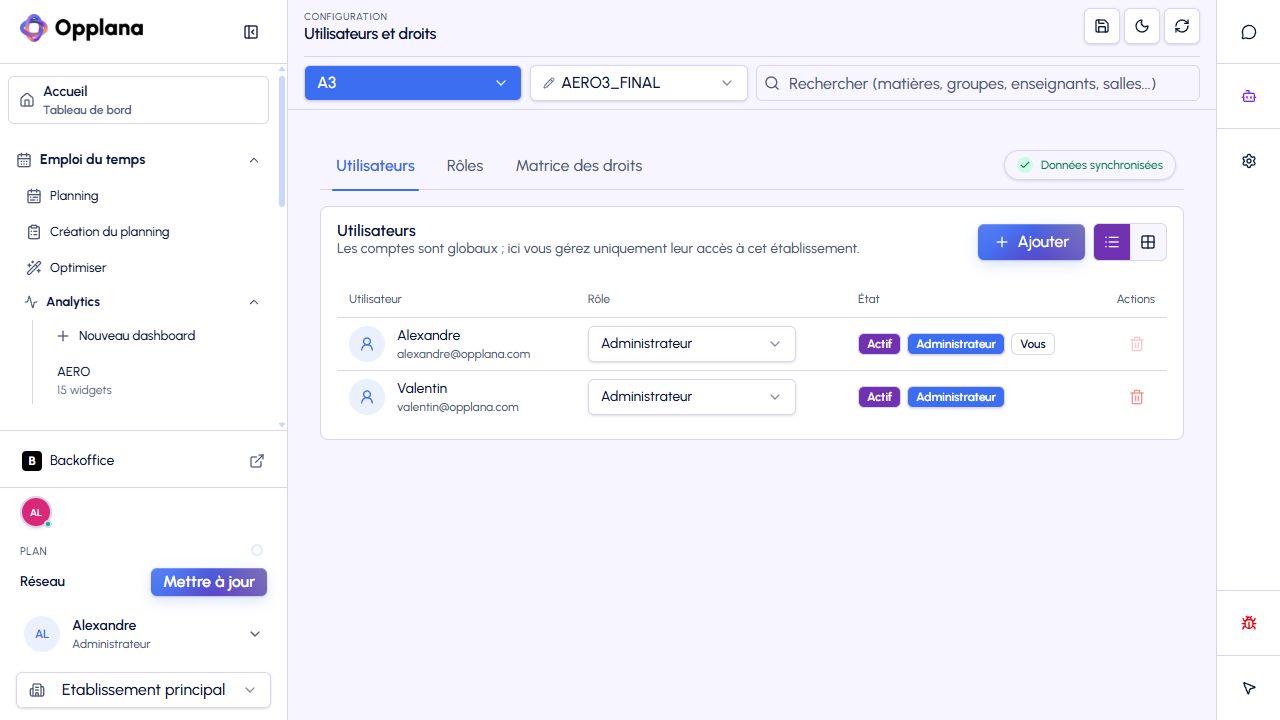Open the AERO3_FINAL dropdown
Viewport: 1280px width, 720px height.
click(x=639, y=83)
